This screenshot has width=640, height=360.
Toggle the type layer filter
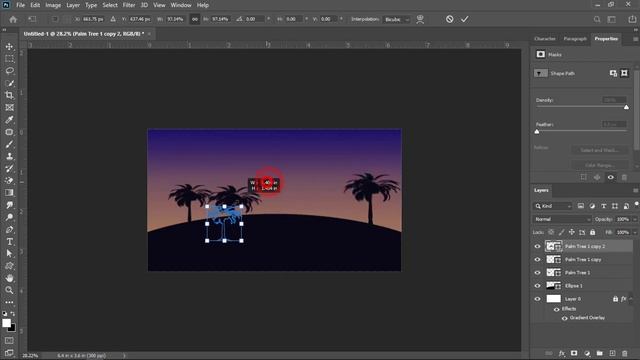point(603,206)
